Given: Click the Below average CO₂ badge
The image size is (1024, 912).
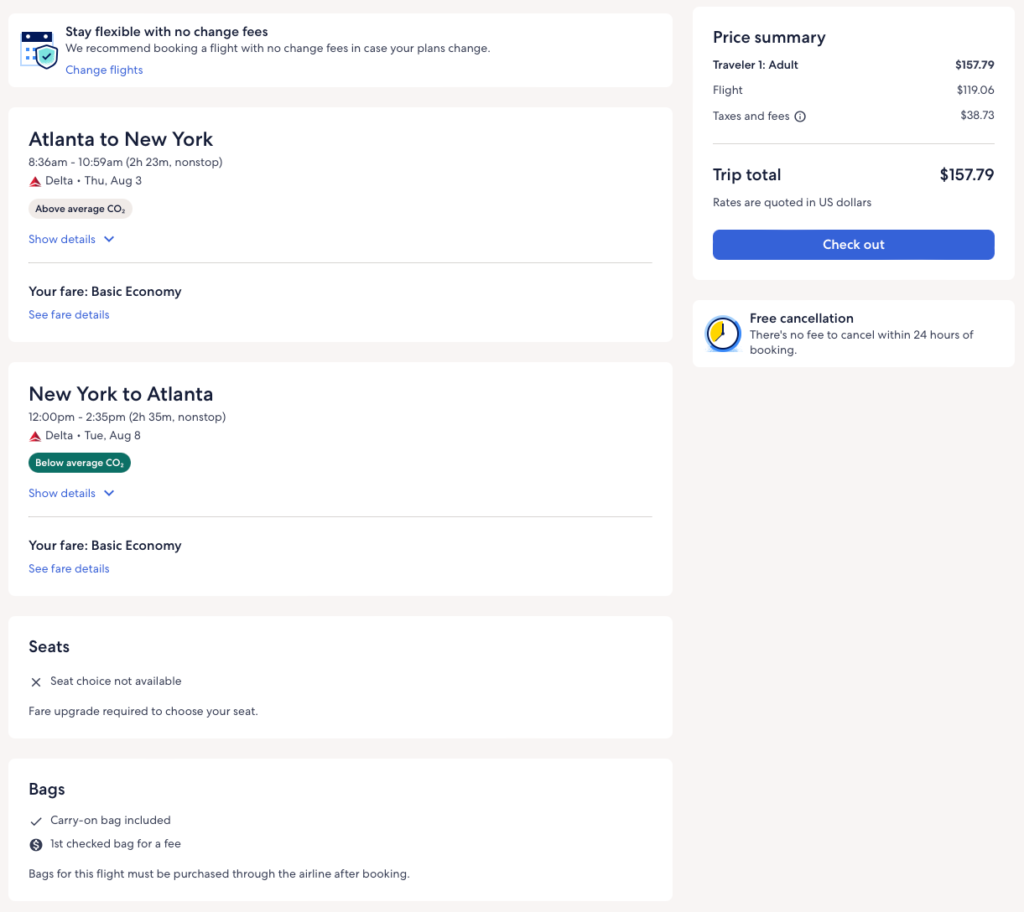Looking at the screenshot, I should pos(80,463).
